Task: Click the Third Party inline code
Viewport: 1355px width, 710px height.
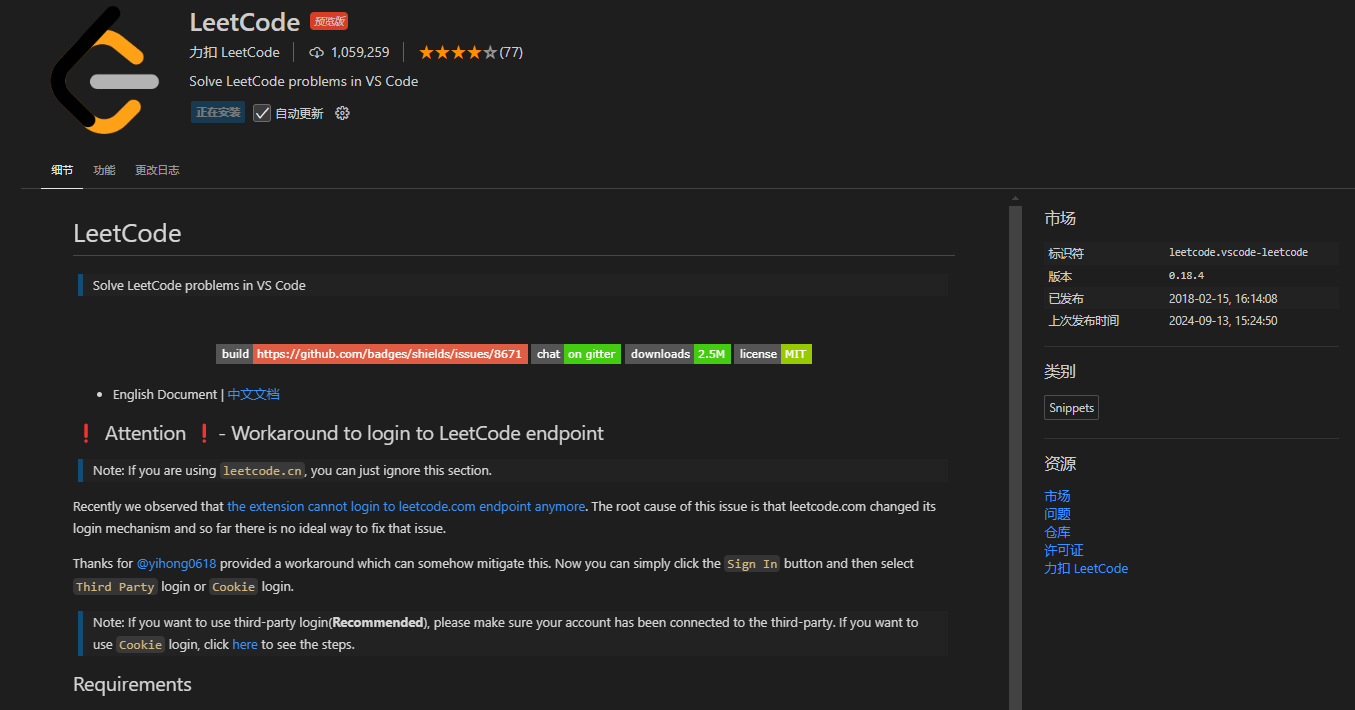Action: [x=115, y=587]
